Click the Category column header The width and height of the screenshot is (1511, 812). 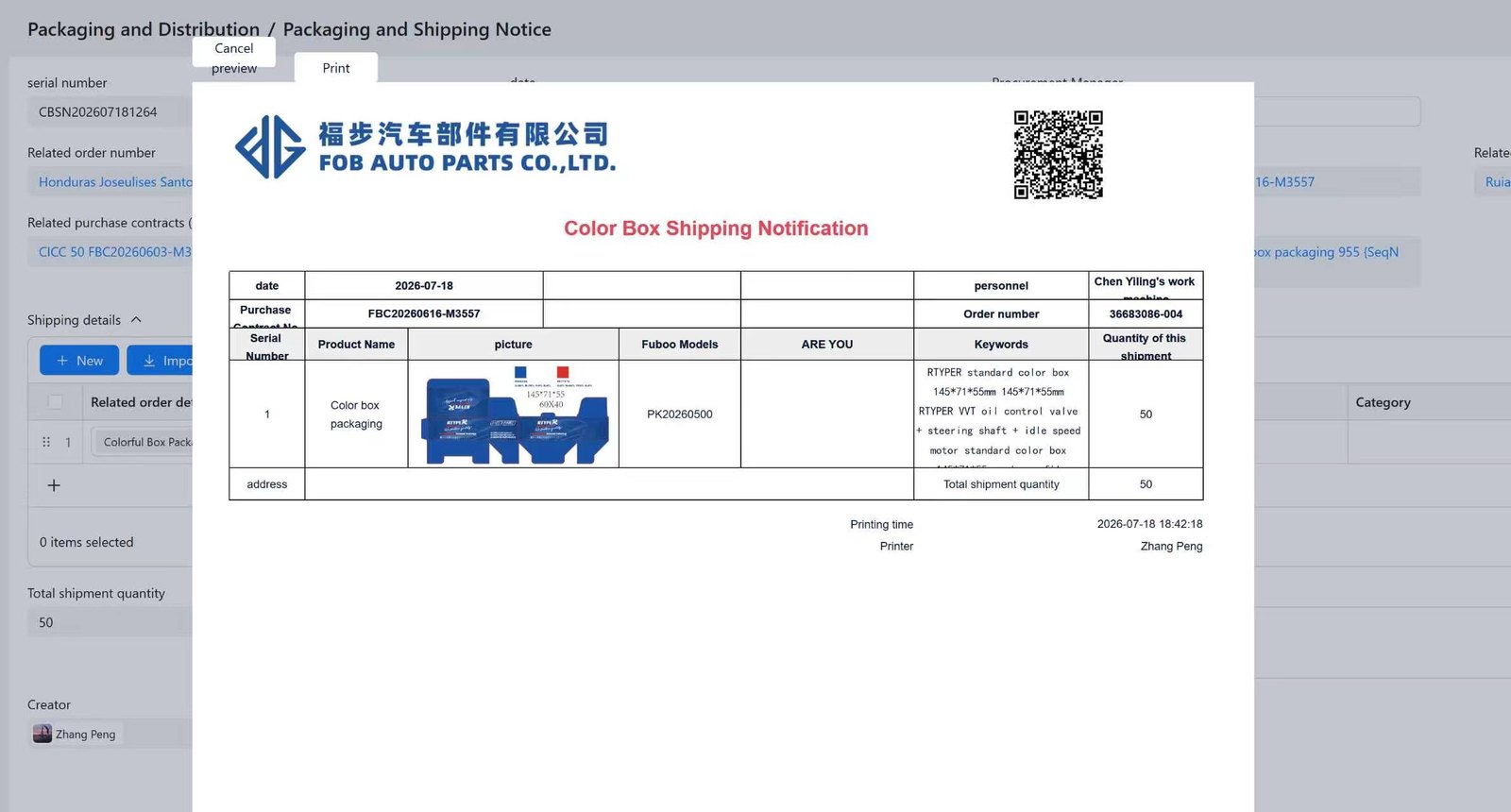coord(1383,402)
